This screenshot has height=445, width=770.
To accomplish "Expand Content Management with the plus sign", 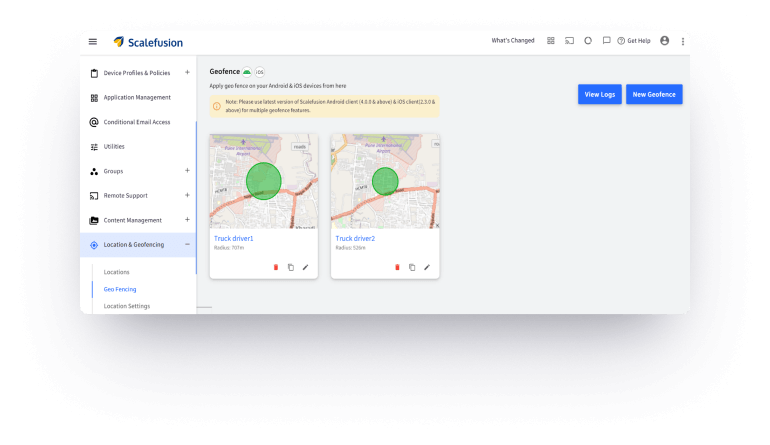I will point(187,220).
